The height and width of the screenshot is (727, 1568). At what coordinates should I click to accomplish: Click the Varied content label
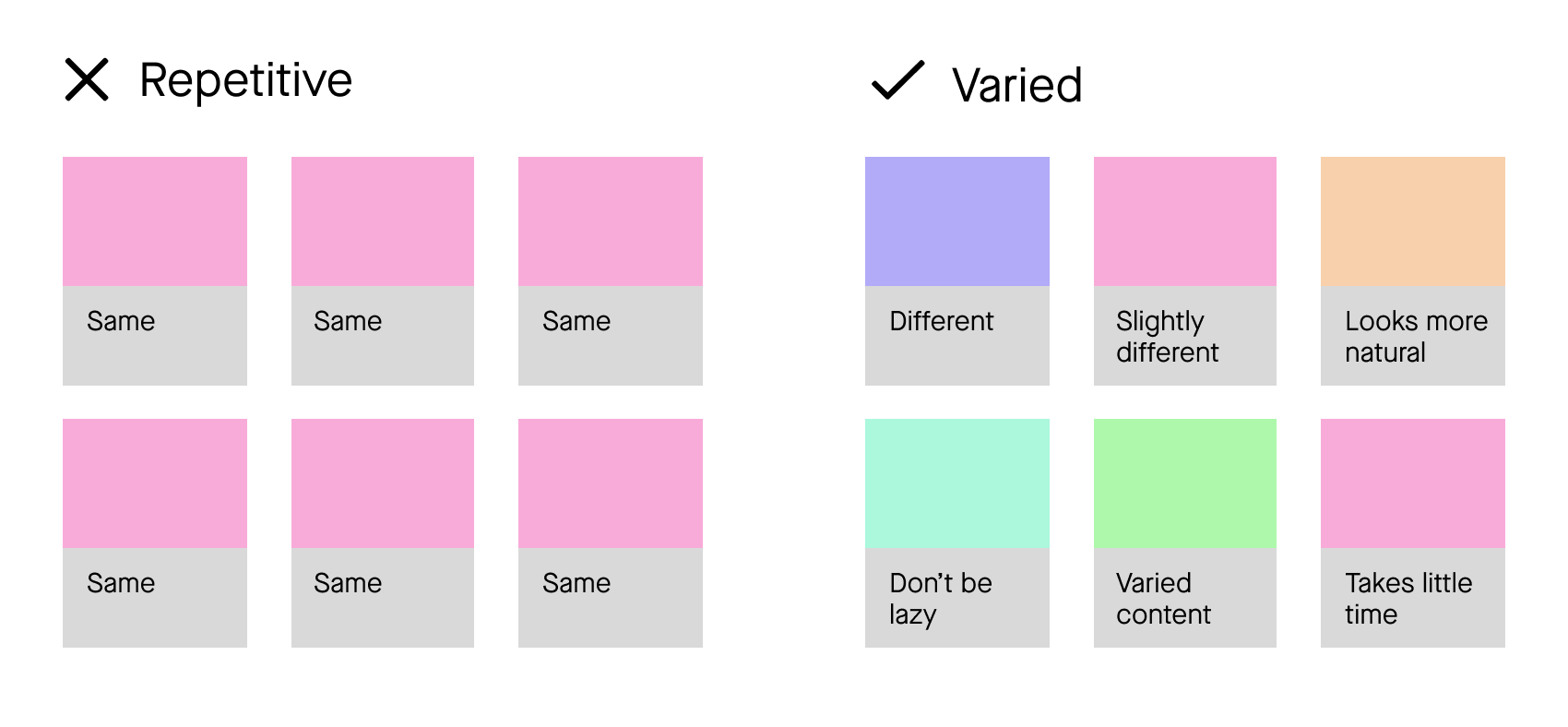(x=1163, y=599)
